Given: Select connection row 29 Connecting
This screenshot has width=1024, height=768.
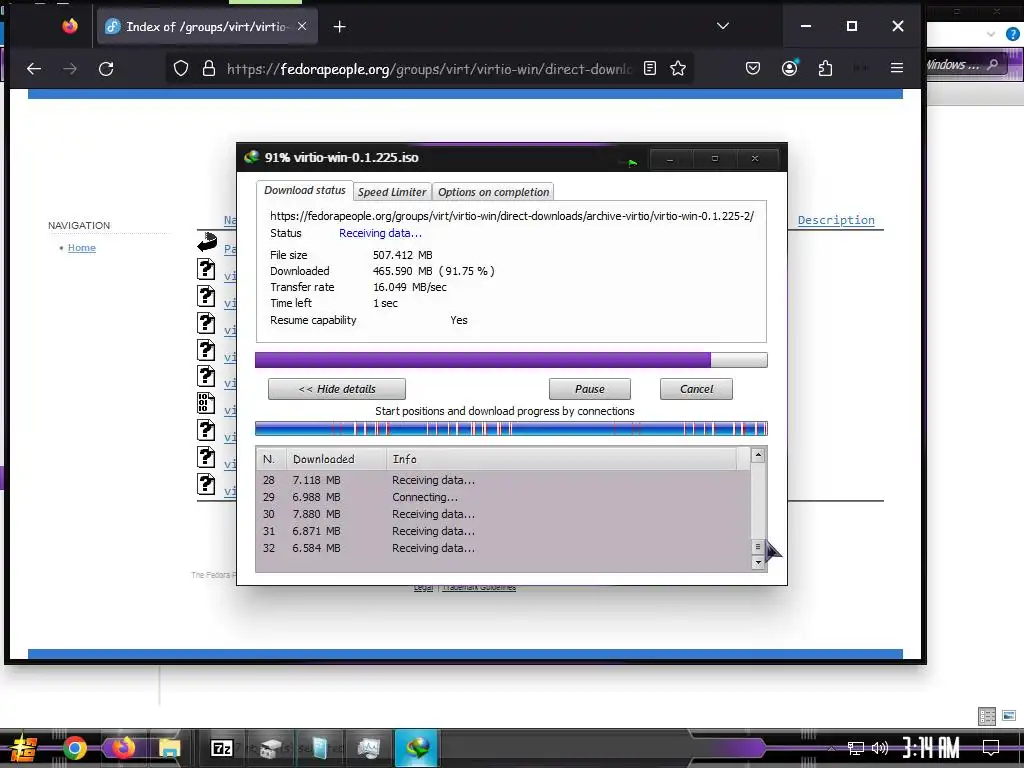Looking at the screenshot, I should coord(503,497).
